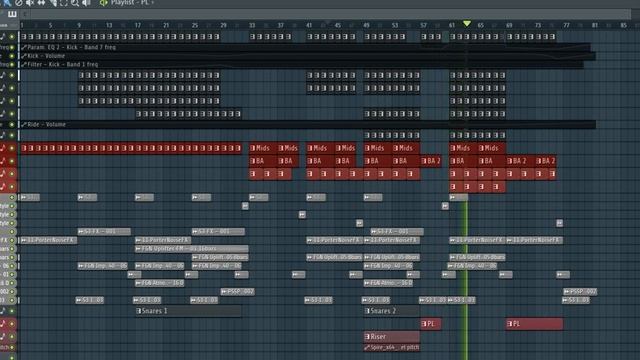Click bar 33 on the timeline ruler

pyautogui.click(x=252, y=25)
